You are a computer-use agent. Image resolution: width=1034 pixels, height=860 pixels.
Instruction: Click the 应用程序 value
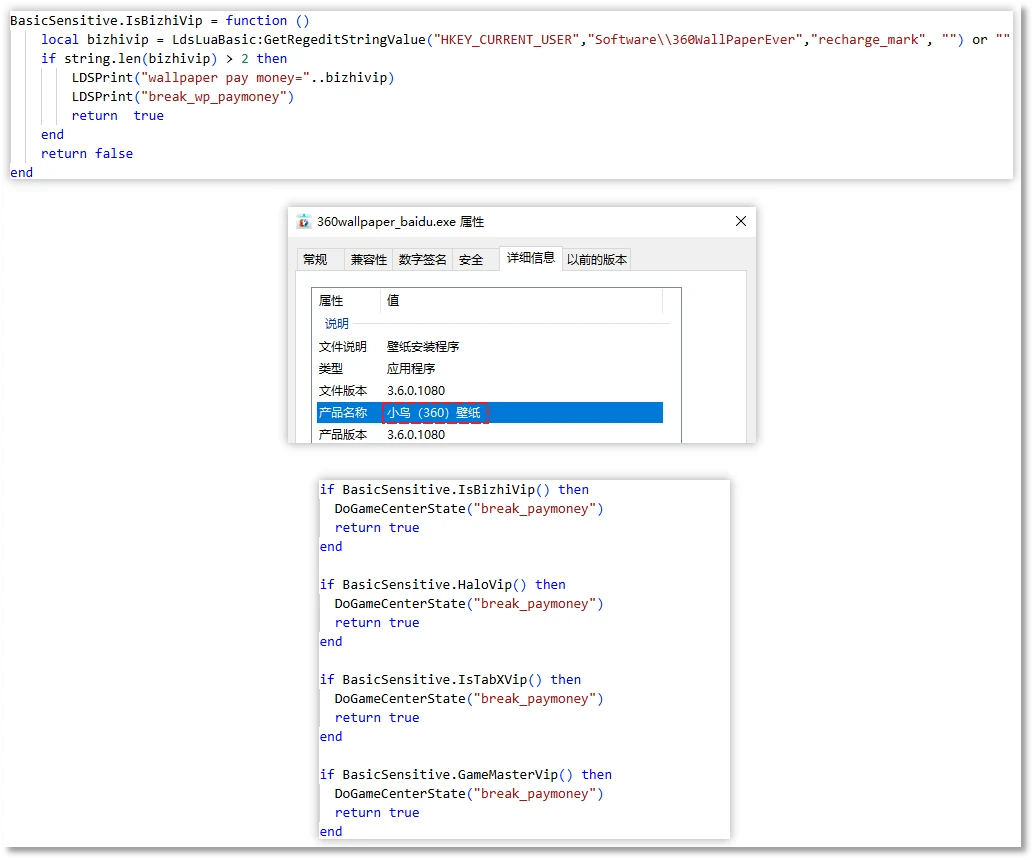pyautogui.click(x=411, y=369)
